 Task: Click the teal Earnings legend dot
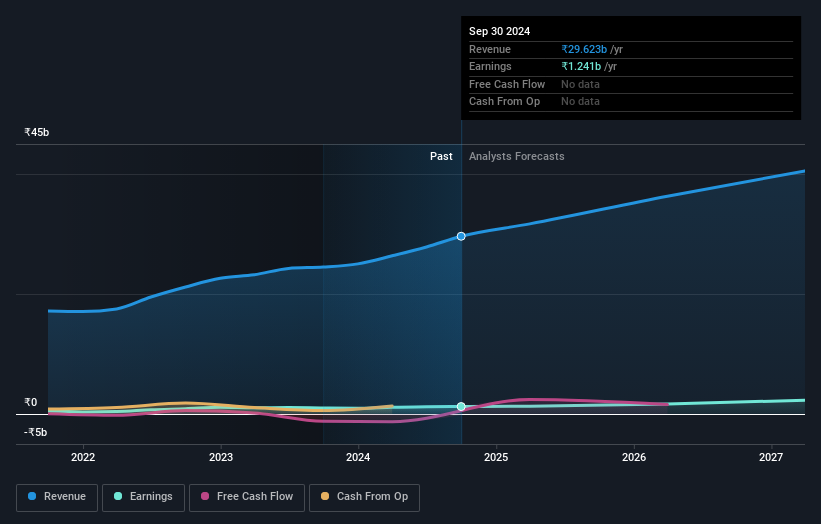[118, 496]
